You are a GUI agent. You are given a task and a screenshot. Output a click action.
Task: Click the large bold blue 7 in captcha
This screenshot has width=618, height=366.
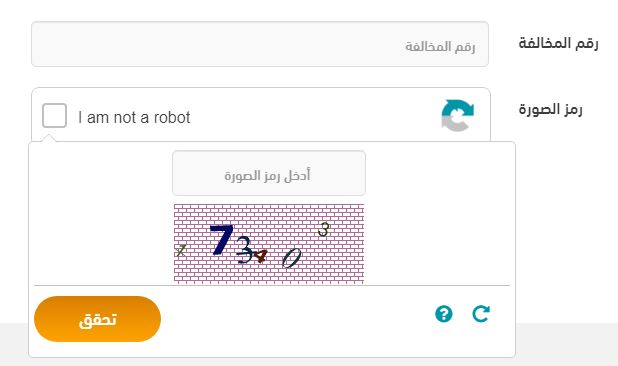click(x=222, y=240)
